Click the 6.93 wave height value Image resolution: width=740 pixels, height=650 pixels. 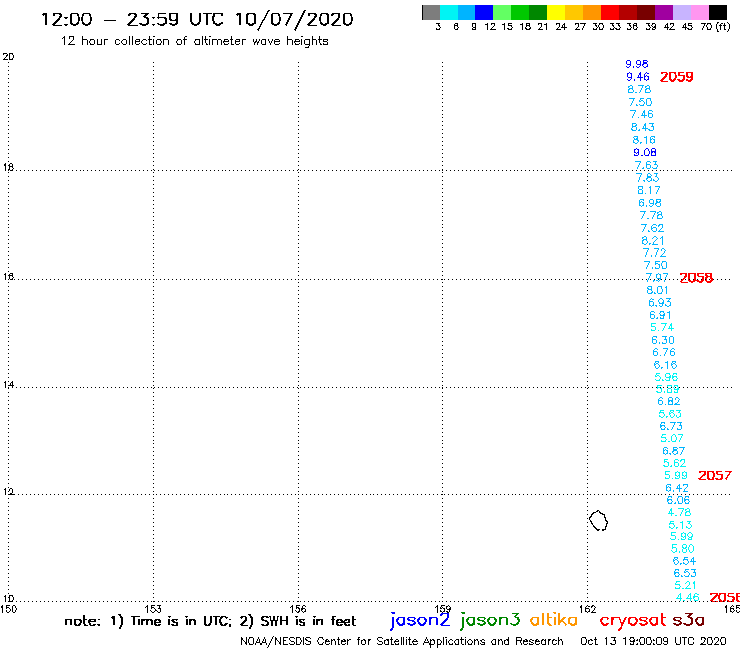(x=659, y=303)
